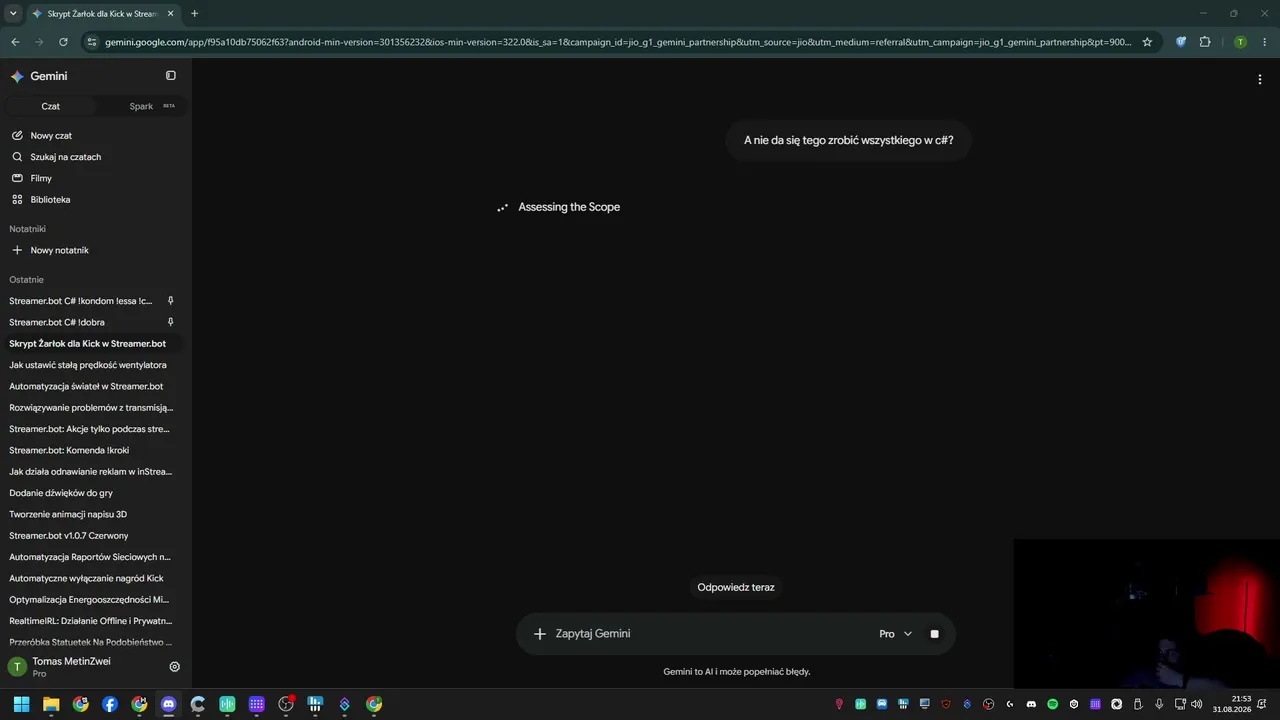This screenshot has width=1280, height=720.
Task: Expand the Assessing the Scope thinking status
Action: pos(569,207)
